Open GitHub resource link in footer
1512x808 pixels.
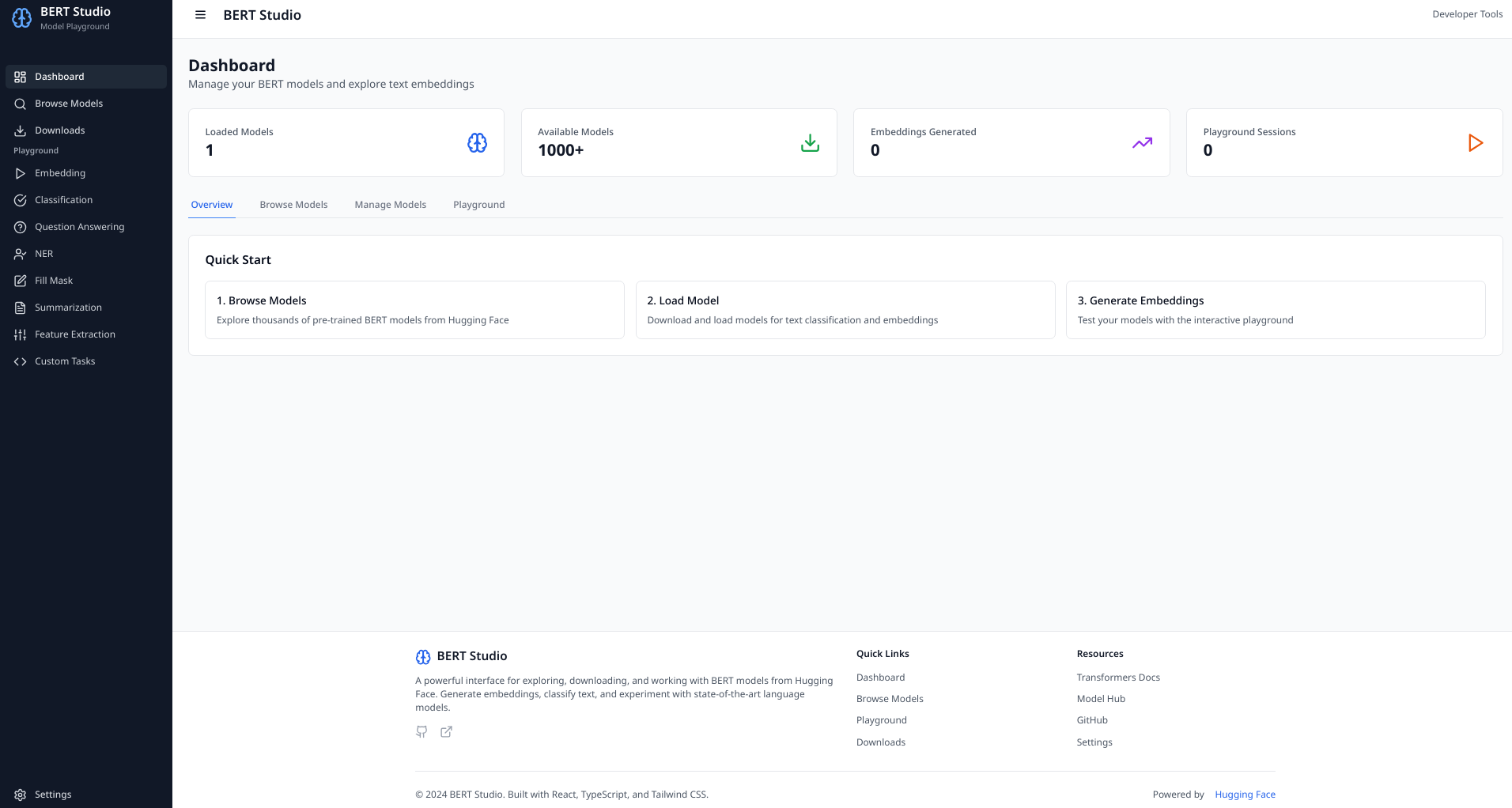(1092, 720)
